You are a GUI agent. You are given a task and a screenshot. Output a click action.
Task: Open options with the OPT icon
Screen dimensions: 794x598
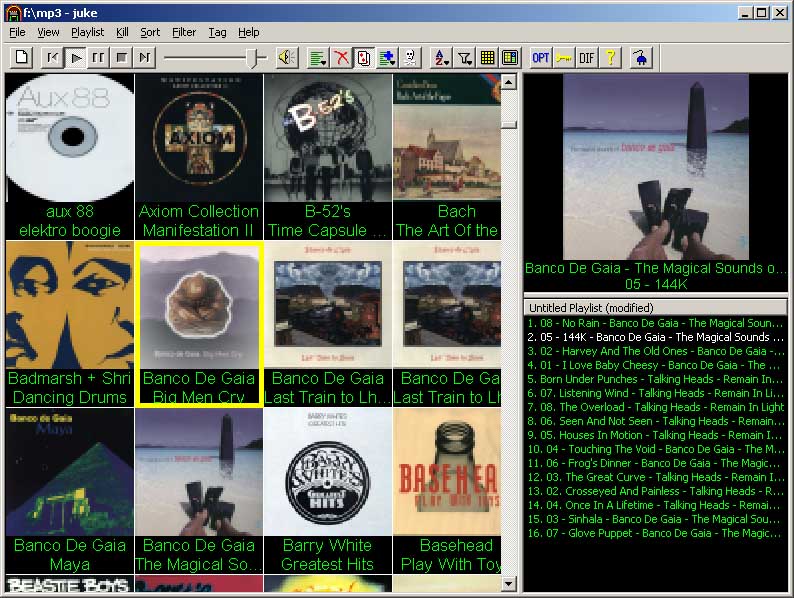541,58
